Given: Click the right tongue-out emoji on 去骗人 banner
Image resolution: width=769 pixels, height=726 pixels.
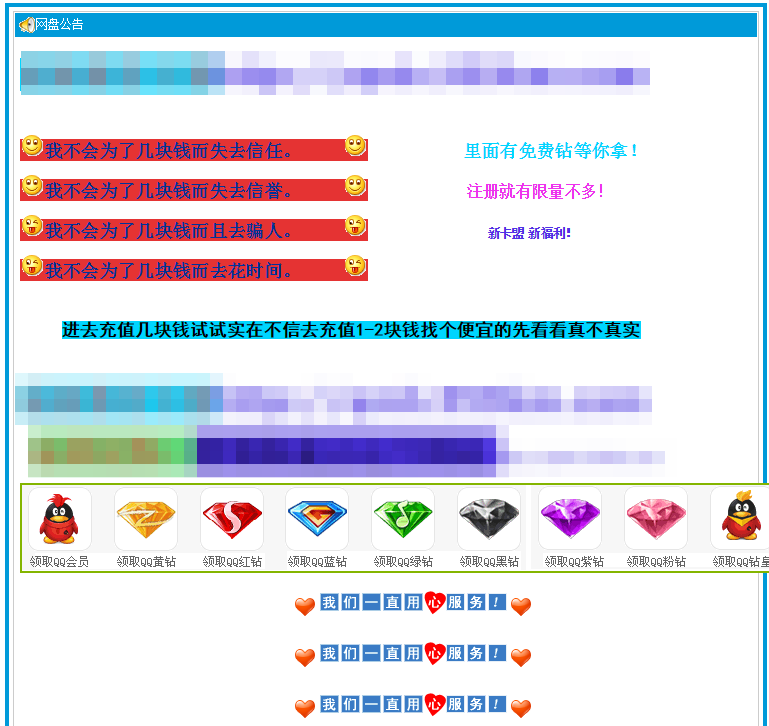Looking at the screenshot, I should point(356,226).
